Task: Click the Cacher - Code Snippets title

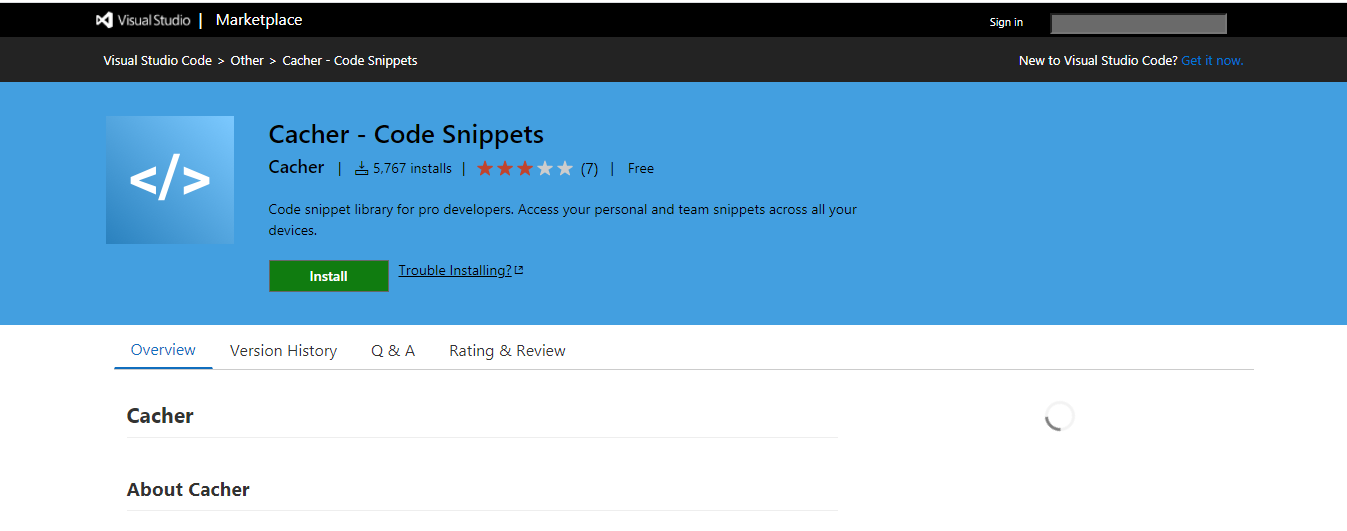Action: coord(406,134)
